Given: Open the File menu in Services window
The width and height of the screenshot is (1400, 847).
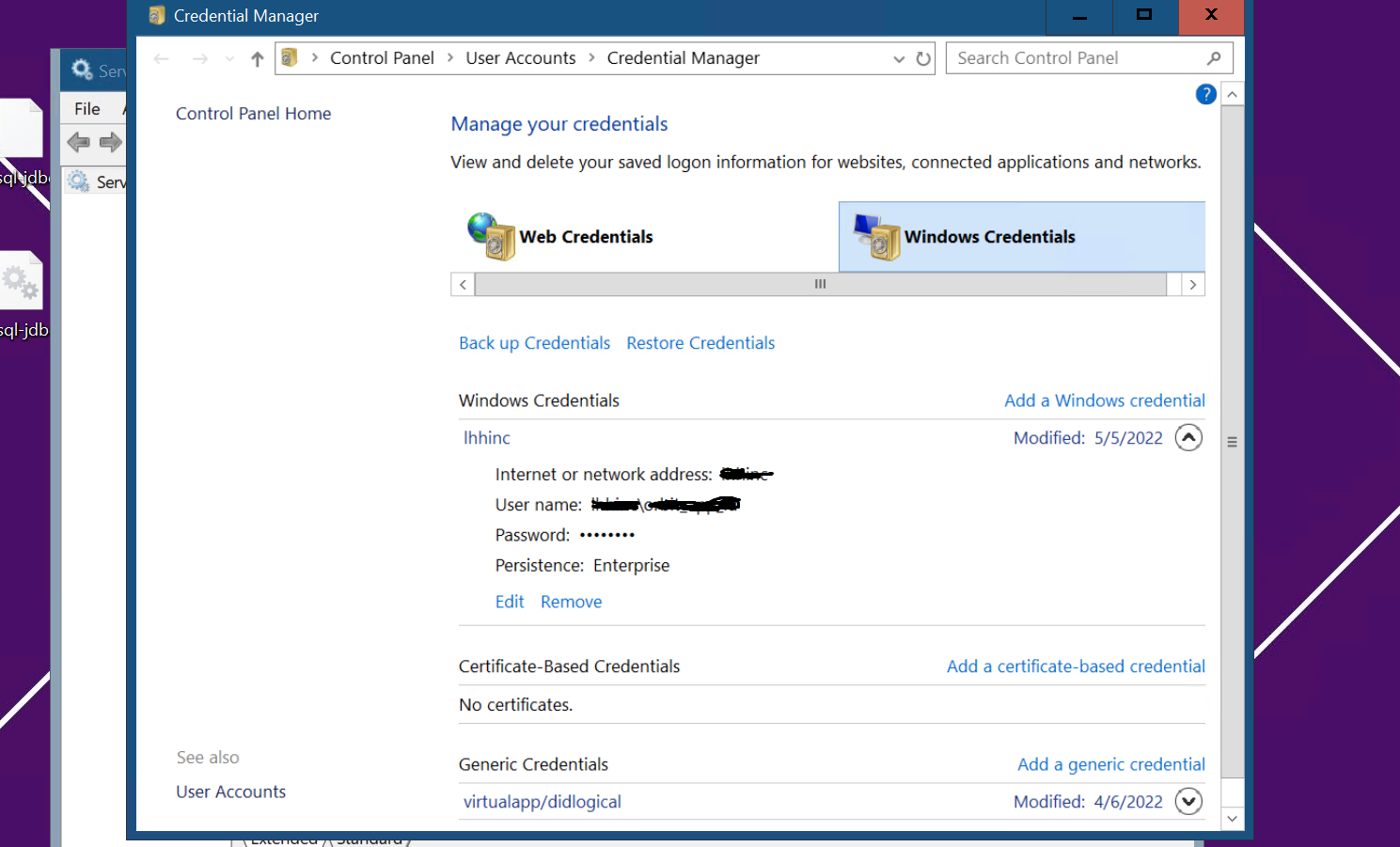Looking at the screenshot, I should (87, 108).
